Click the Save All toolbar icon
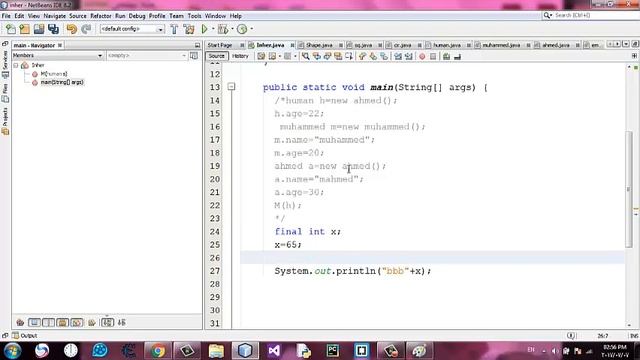The width and height of the screenshot is (640, 360). (x=53, y=29)
